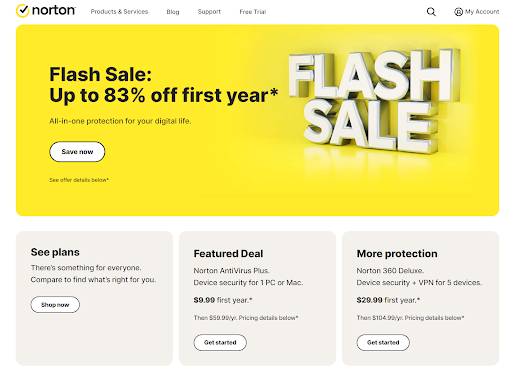Click Shop now under See plans
Image resolution: width=512 pixels, height=374 pixels.
coord(55,305)
